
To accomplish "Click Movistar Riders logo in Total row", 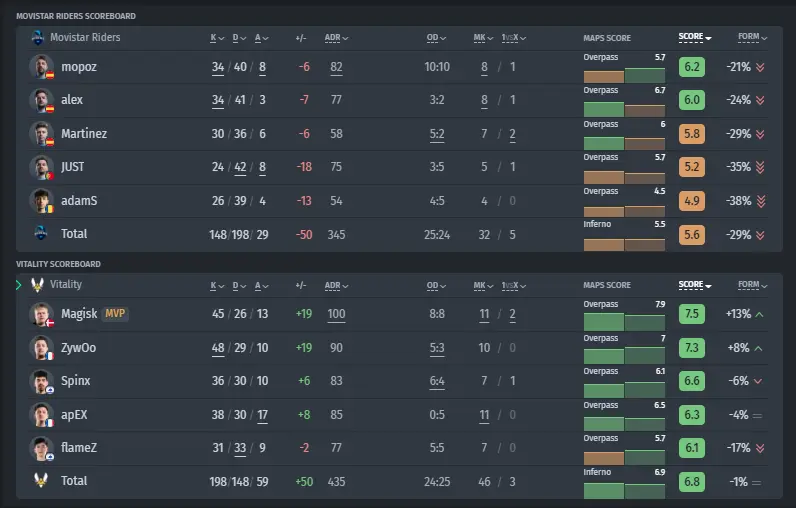I will click(41, 233).
